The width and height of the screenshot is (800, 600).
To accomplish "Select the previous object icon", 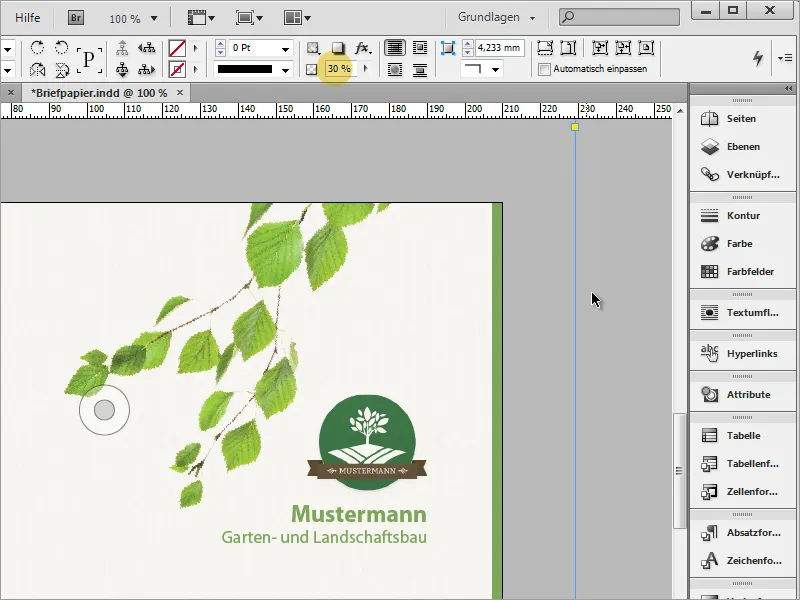I will tap(146, 48).
